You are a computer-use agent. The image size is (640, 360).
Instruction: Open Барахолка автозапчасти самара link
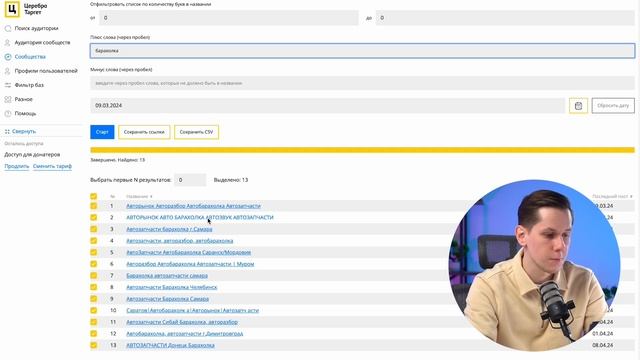tap(167, 276)
